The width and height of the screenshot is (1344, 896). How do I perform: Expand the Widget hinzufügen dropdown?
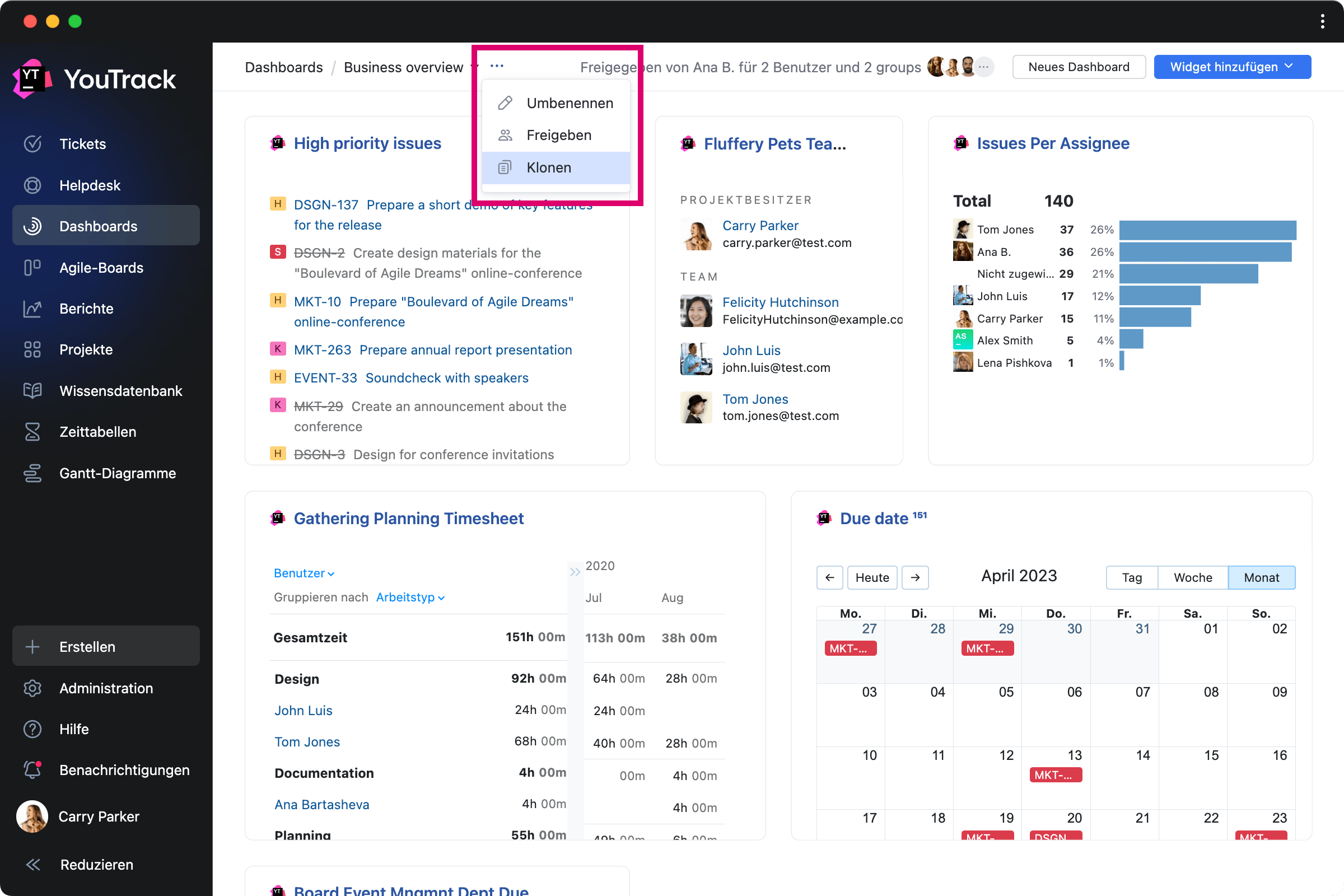pyautogui.click(x=1232, y=67)
